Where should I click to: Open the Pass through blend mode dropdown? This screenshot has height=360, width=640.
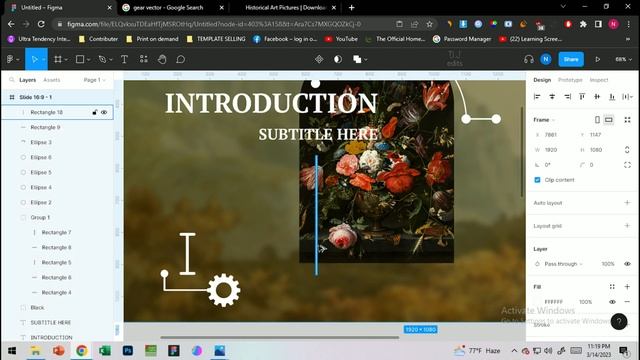coord(564,264)
